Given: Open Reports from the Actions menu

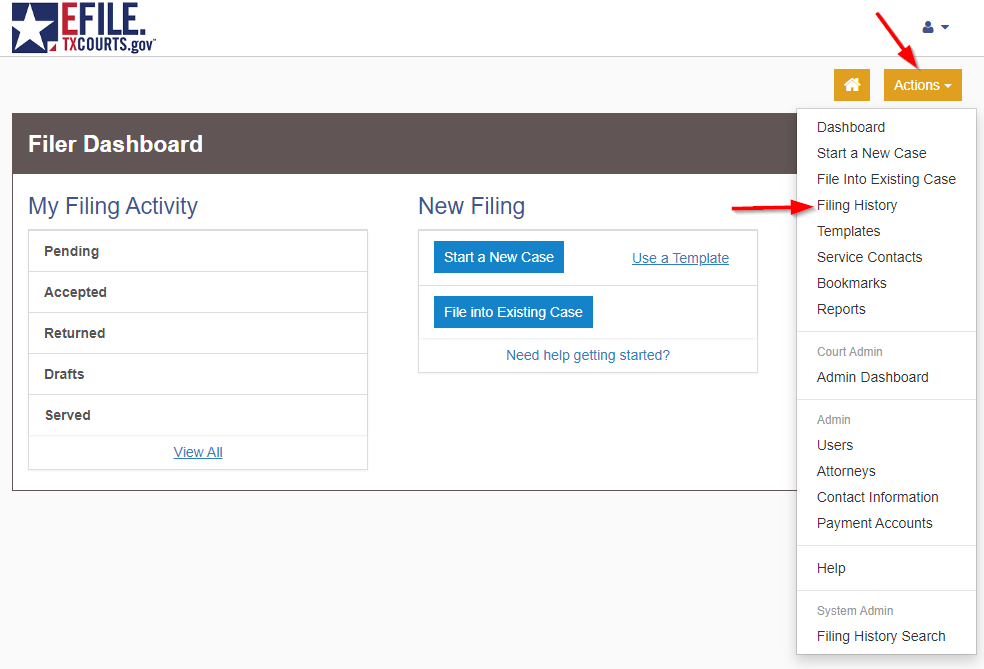Looking at the screenshot, I should pyautogui.click(x=841, y=309).
